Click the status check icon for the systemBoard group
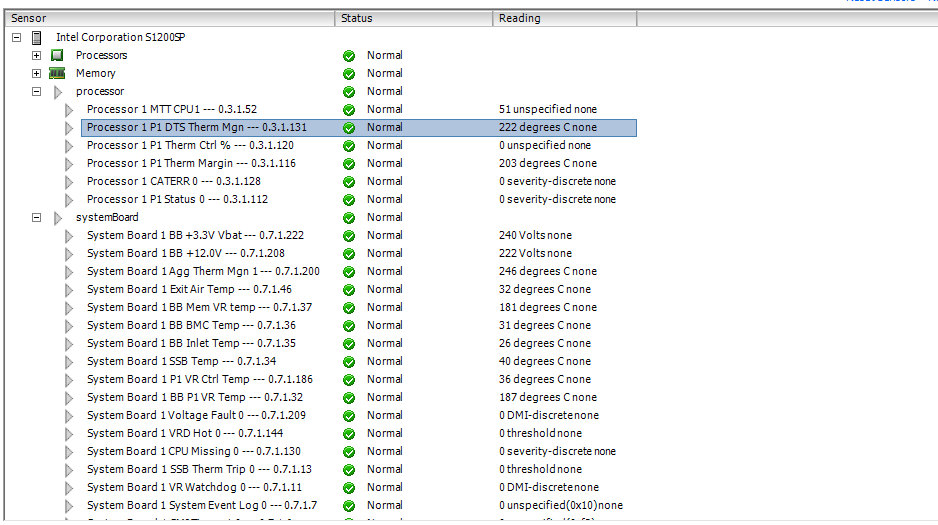 click(349, 218)
